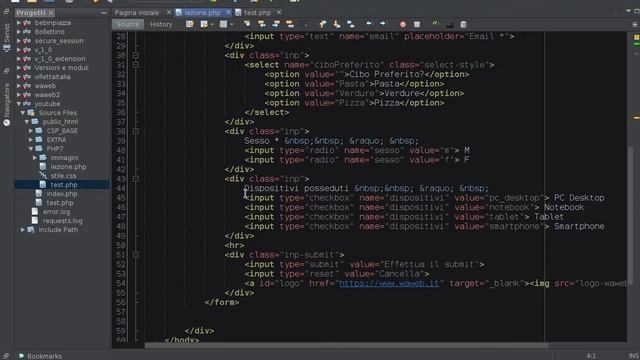Image resolution: width=640 pixels, height=360 pixels.
Task: Toggle Highlight Search in editor toolbar
Action: coord(290,24)
